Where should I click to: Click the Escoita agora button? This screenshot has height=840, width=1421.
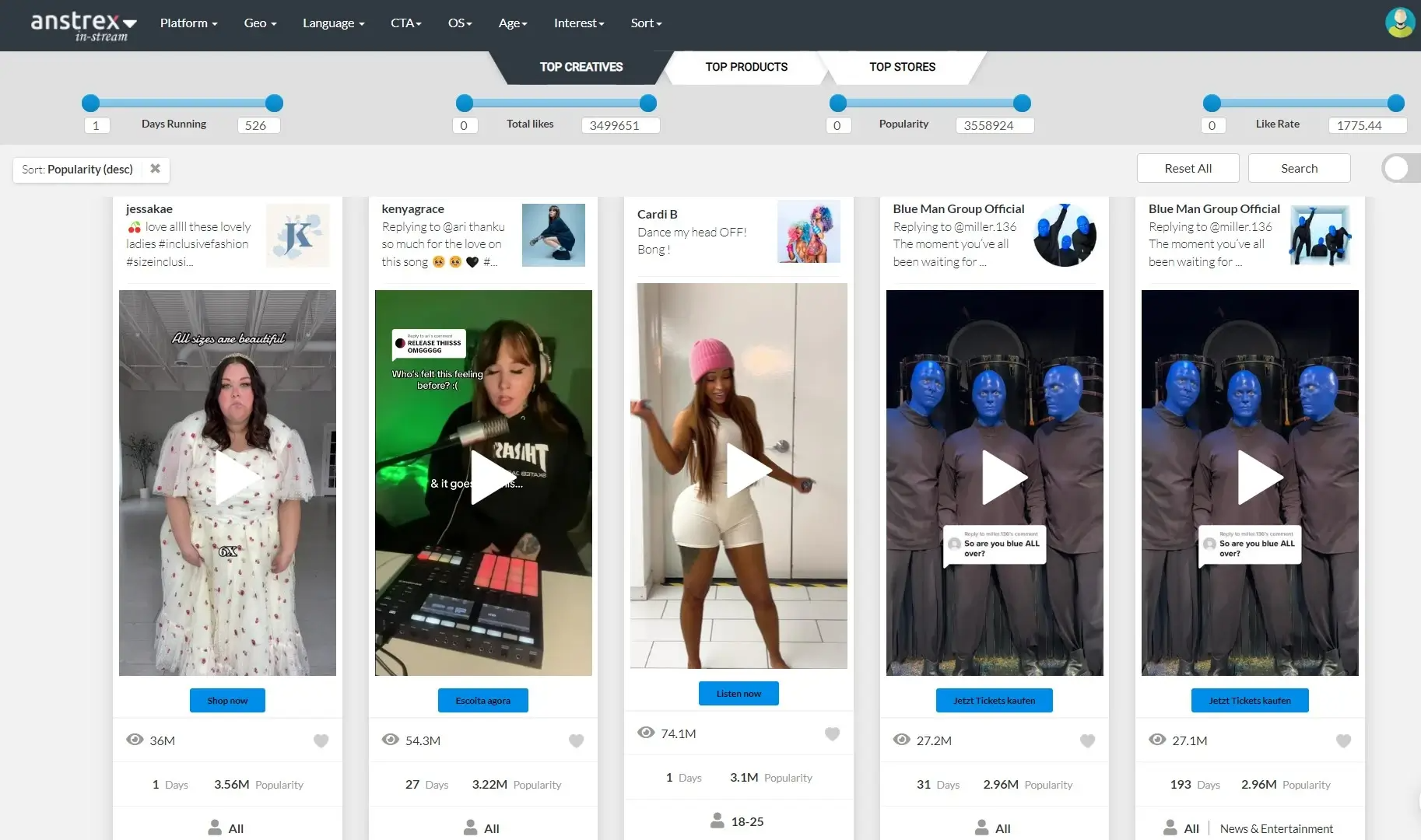482,700
